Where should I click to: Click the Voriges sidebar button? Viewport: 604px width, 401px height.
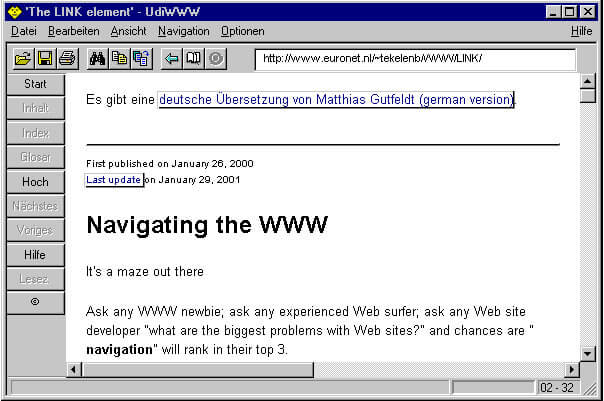(x=35, y=230)
